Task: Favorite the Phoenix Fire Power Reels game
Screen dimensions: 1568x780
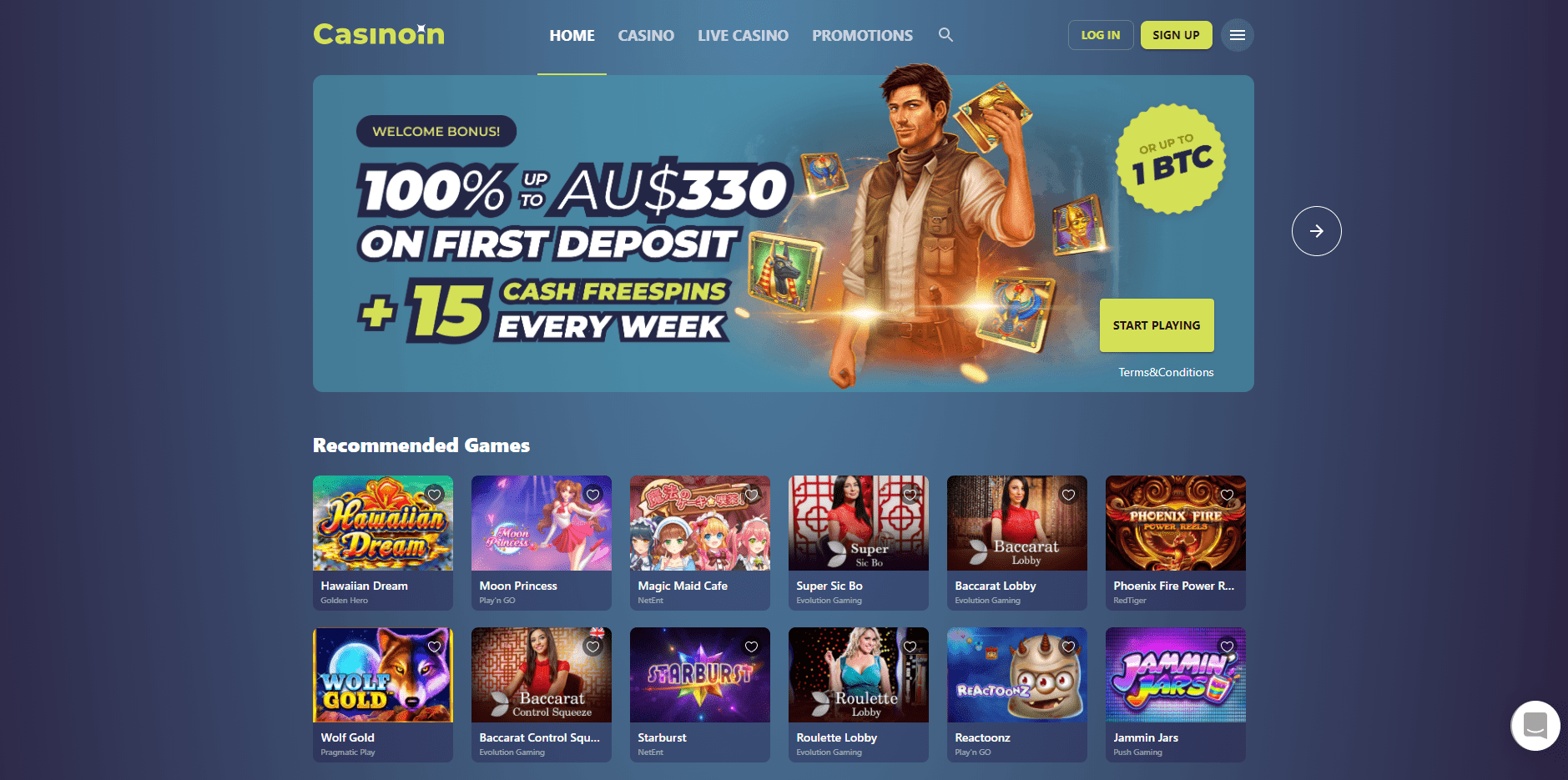Action: click(1227, 495)
